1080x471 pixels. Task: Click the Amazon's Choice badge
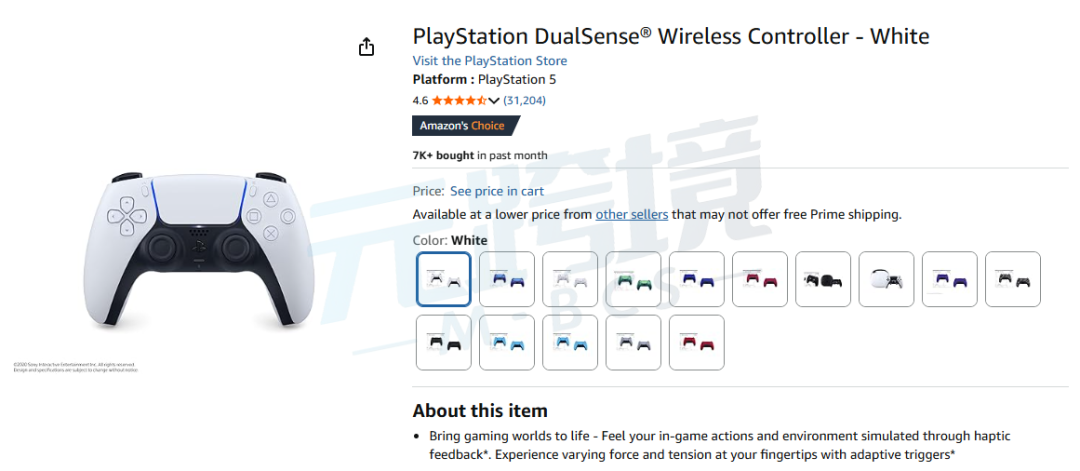click(x=466, y=125)
